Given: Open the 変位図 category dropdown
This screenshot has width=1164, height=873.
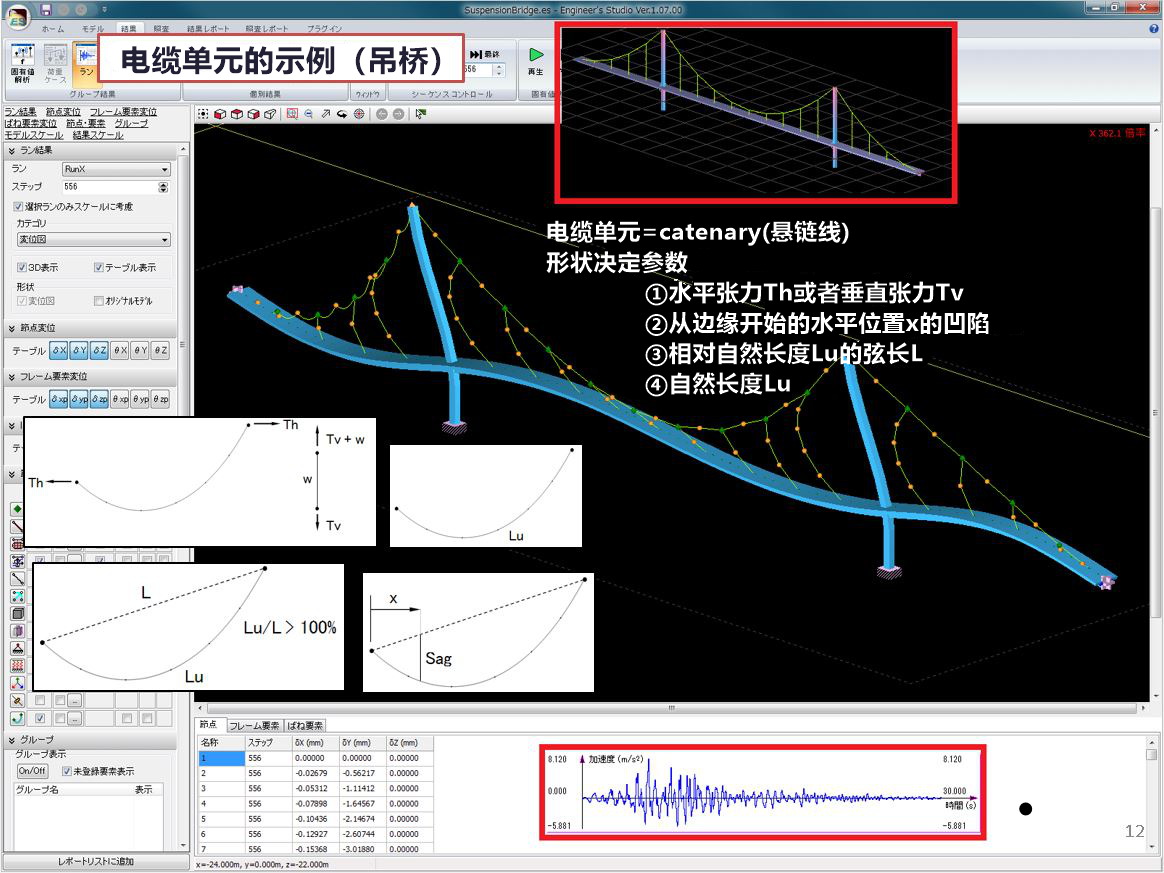Looking at the screenshot, I should click(x=94, y=240).
